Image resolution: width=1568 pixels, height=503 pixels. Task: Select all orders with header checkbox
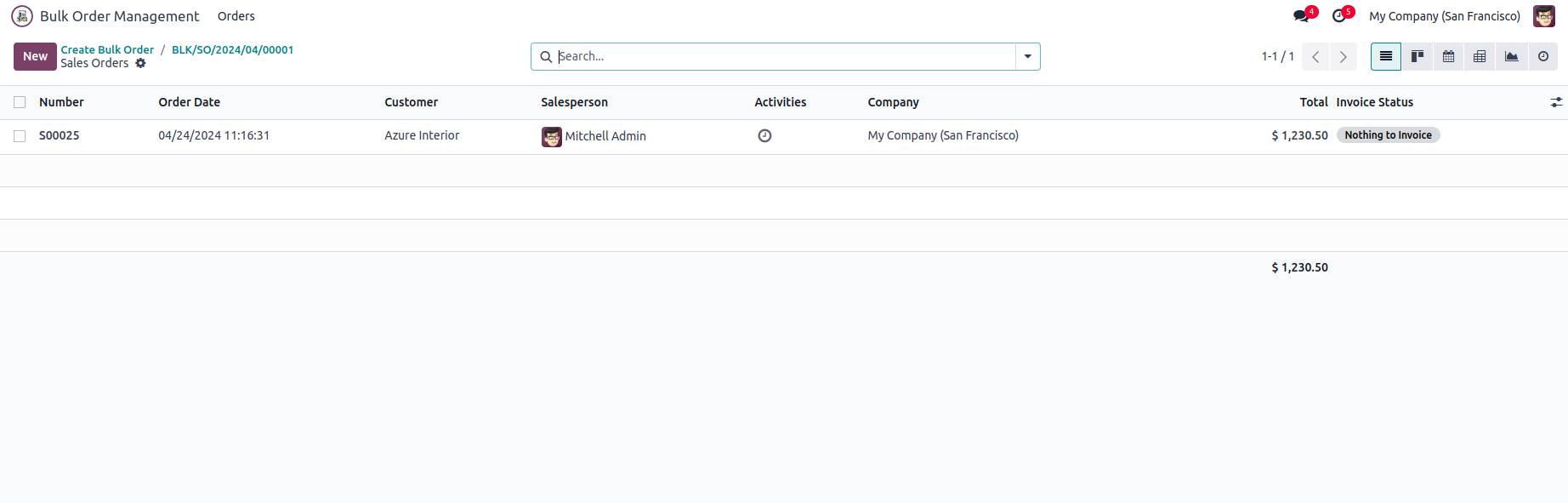(x=20, y=102)
